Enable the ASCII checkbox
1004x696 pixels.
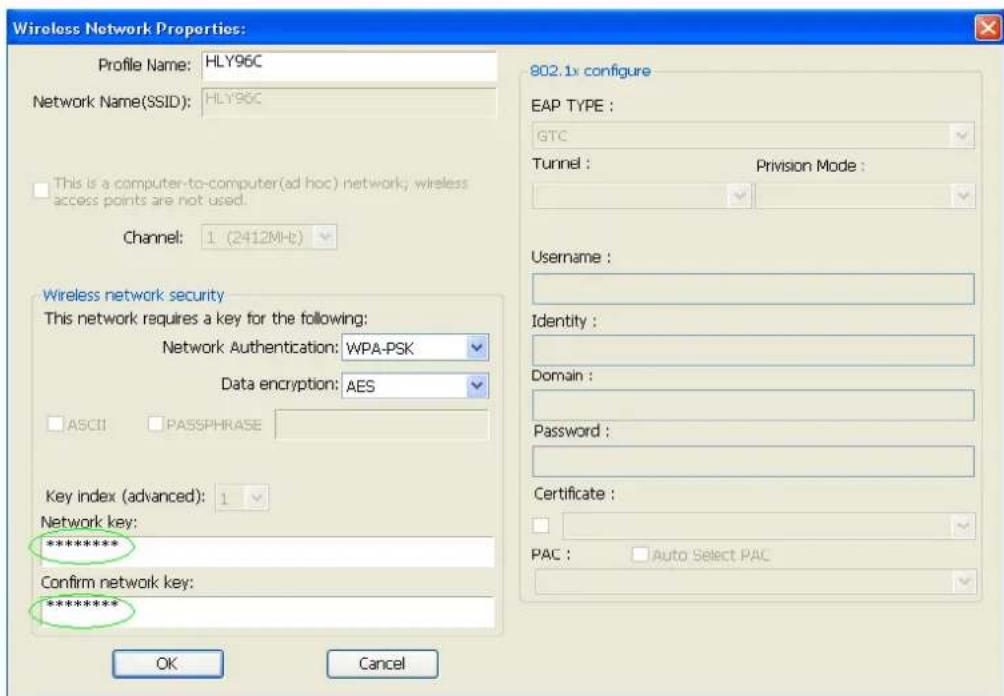click(59, 425)
